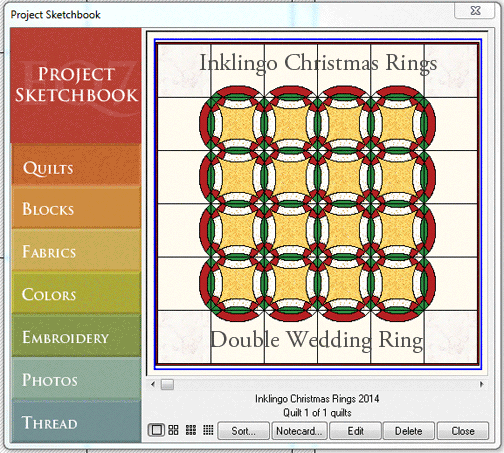The width and height of the screenshot is (504, 453).
Task: Open the Embroidery section
Action: tap(76, 335)
